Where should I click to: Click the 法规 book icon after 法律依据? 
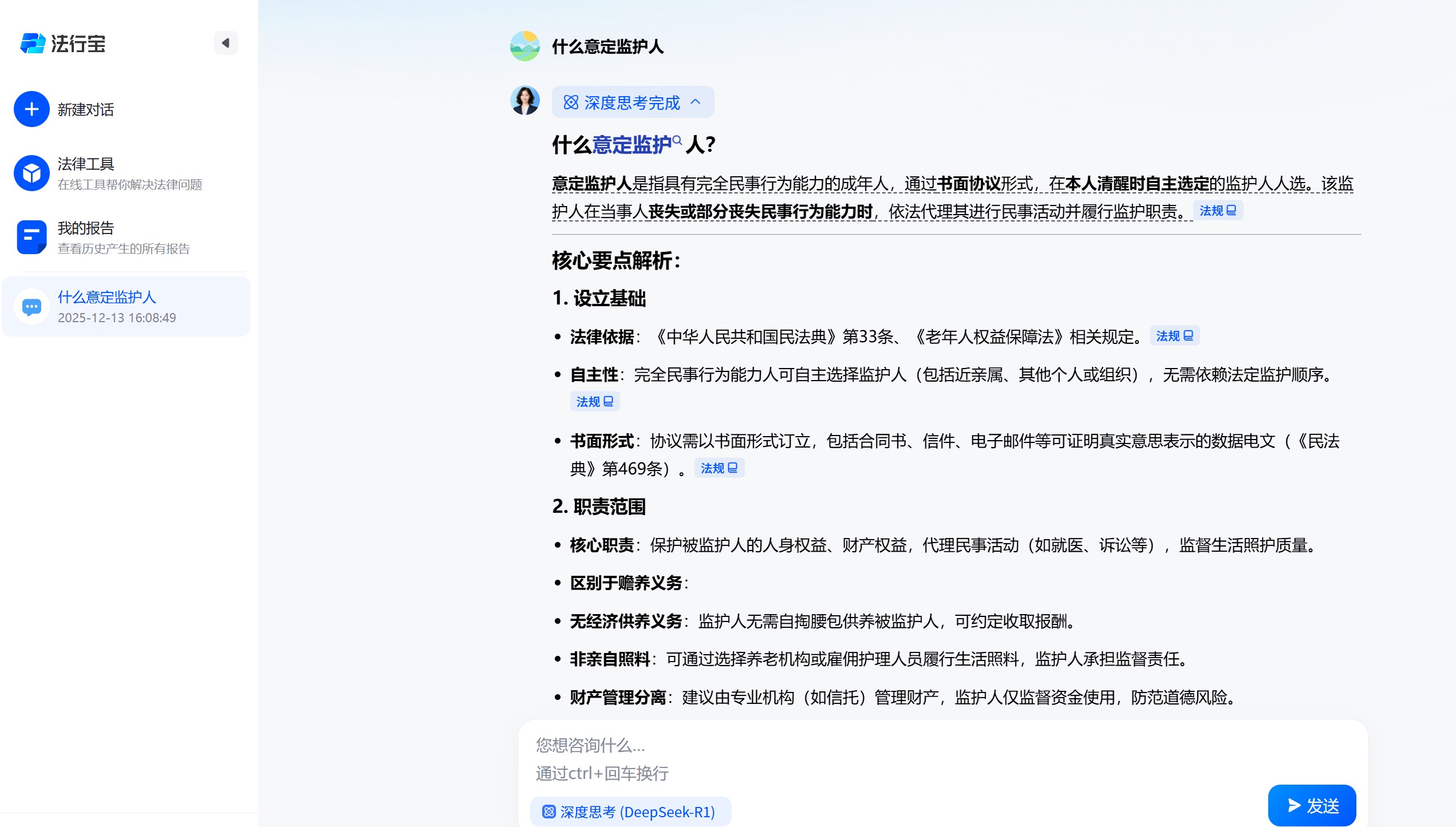[x=1174, y=336]
